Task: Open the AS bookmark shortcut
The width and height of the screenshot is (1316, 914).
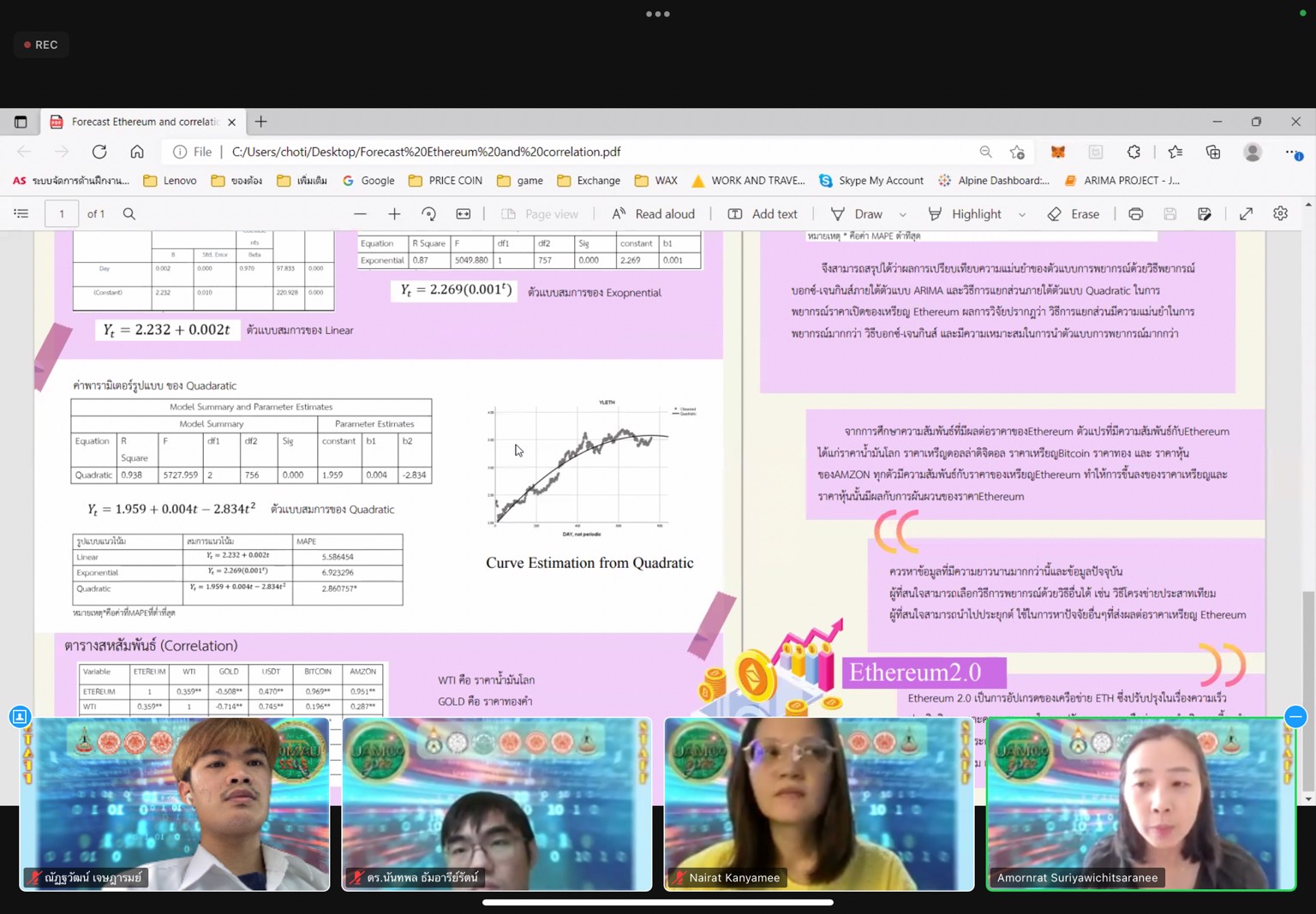Action: point(70,181)
